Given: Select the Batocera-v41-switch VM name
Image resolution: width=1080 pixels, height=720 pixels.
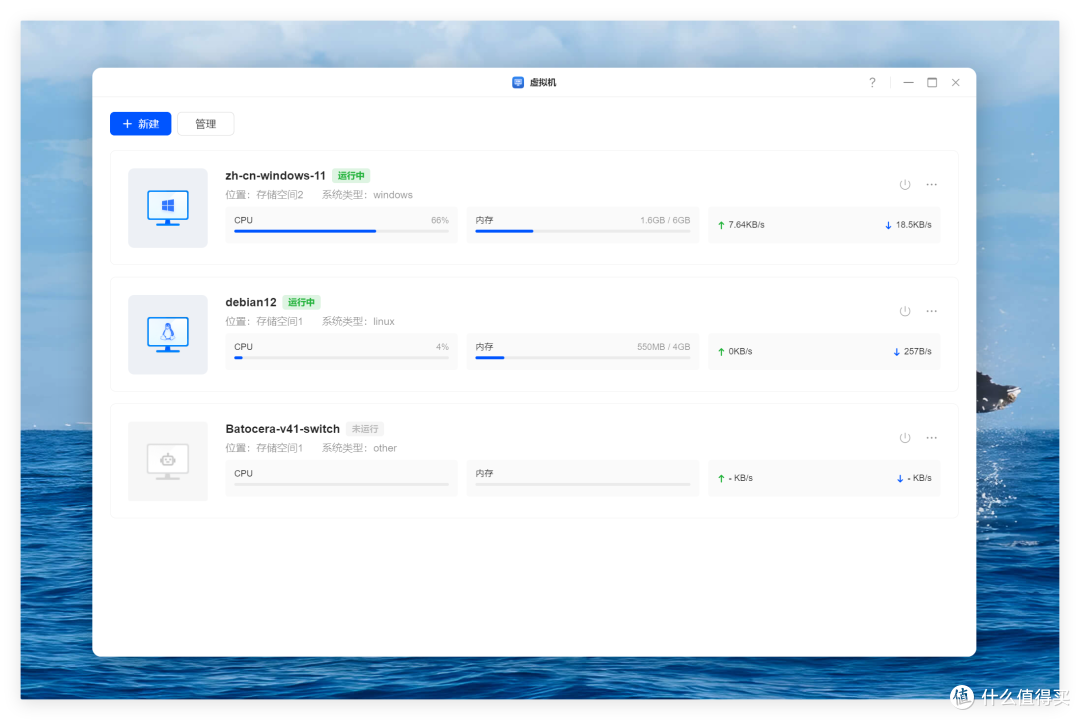Looking at the screenshot, I should (282, 429).
